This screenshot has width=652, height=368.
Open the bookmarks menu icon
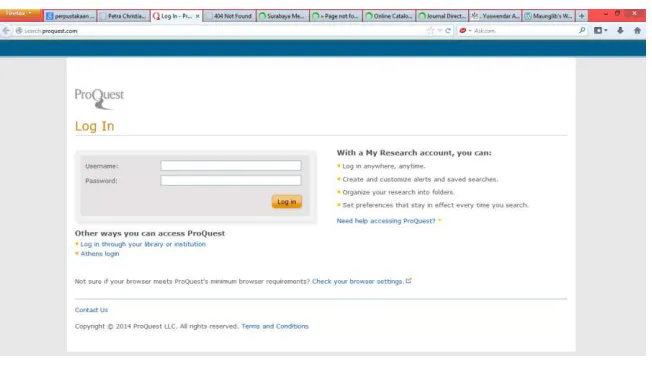coord(600,30)
